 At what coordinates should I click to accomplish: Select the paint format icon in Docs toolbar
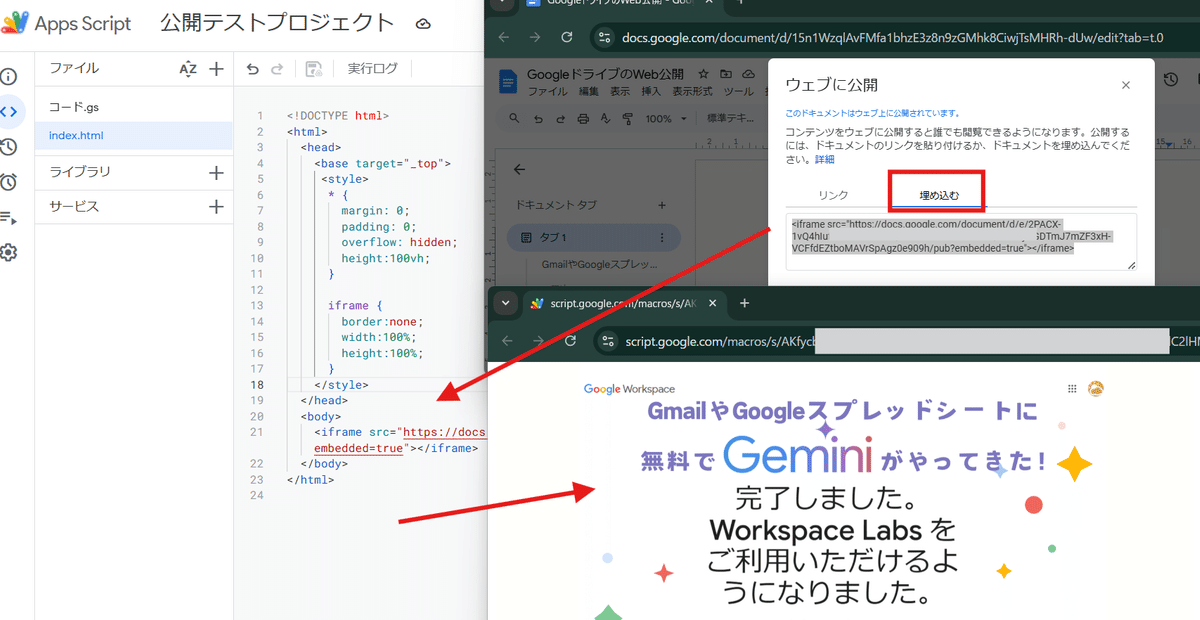[628, 119]
